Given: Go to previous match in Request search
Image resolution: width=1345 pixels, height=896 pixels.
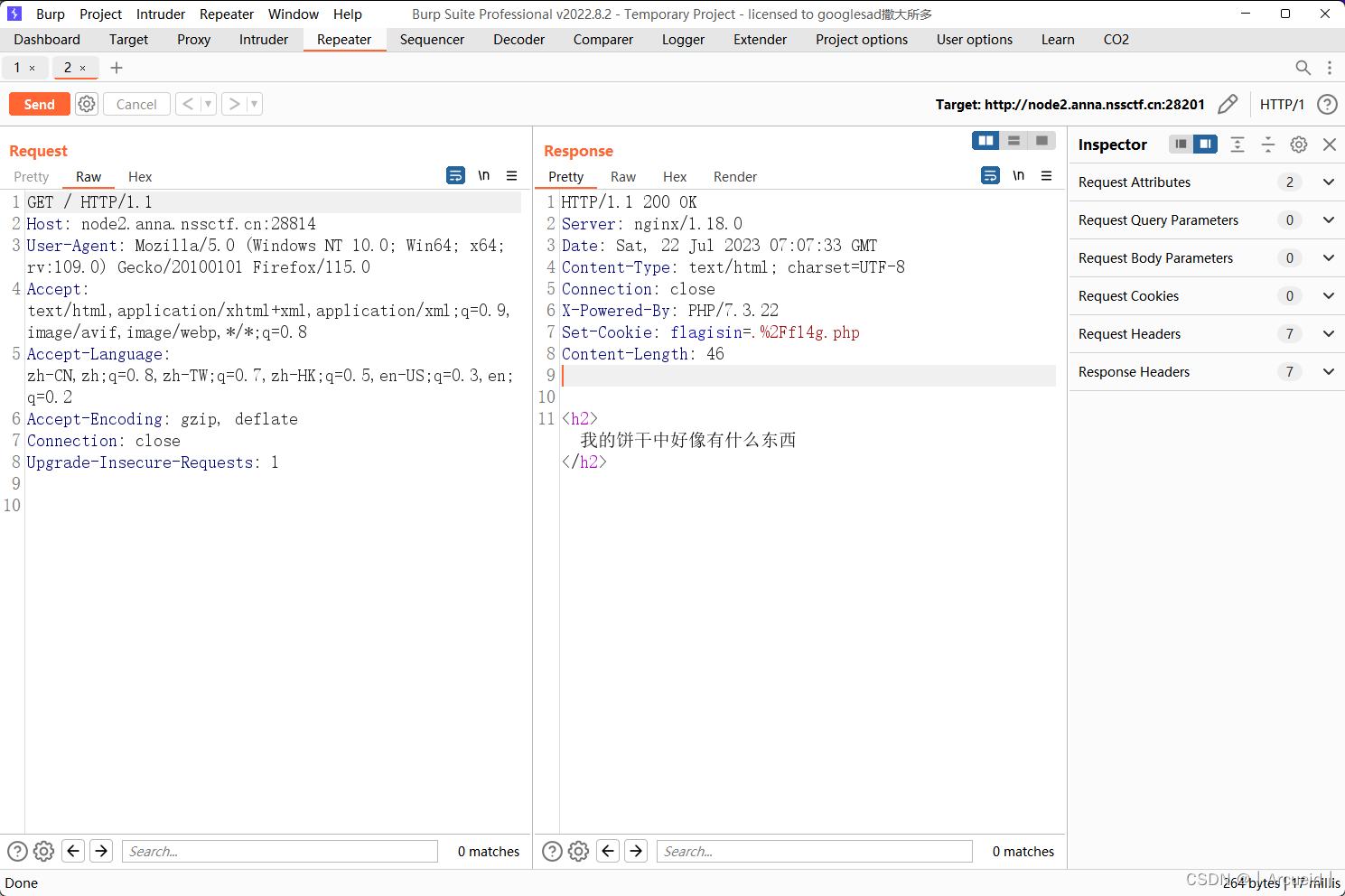Looking at the screenshot, I should (x=74, y=851).
